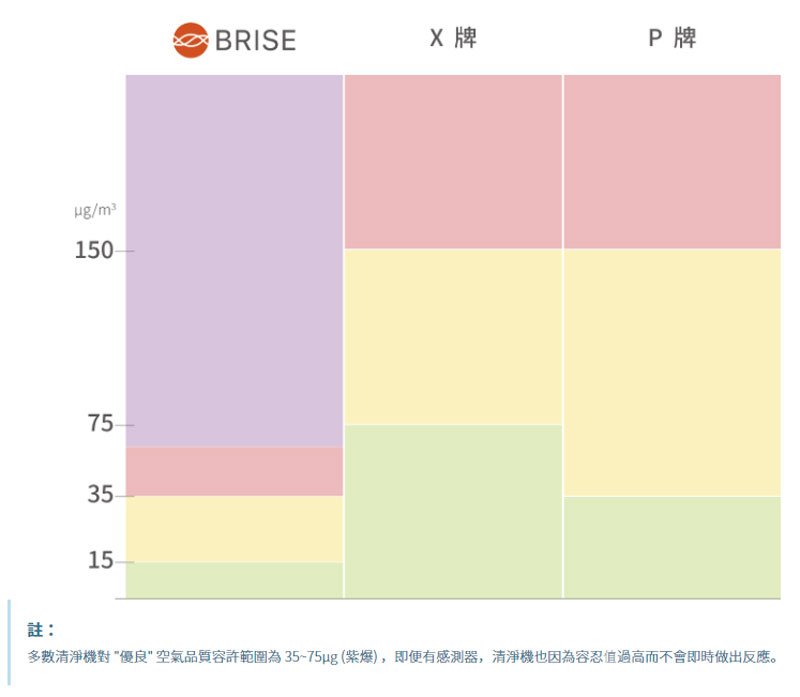This screenshot has width=800, height=697.
Task: Select the P 牌 column header
Action: (672, 38)
